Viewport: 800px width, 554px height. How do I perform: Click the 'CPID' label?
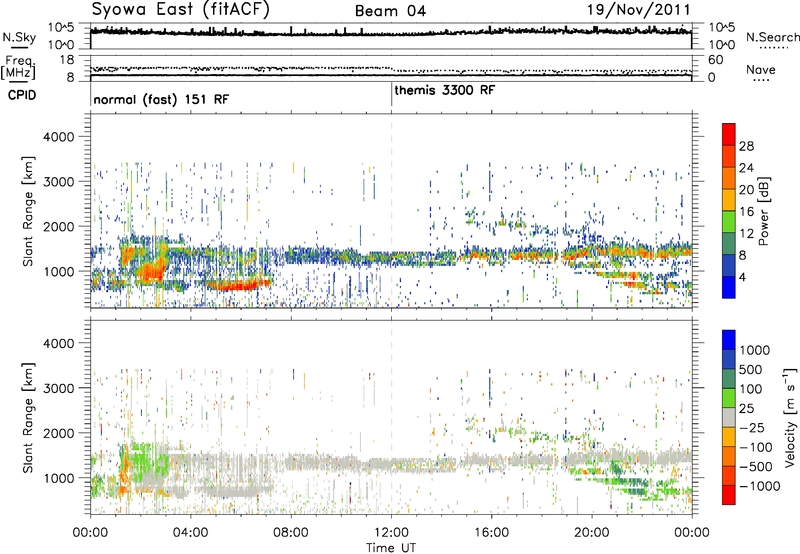point(22,95)
